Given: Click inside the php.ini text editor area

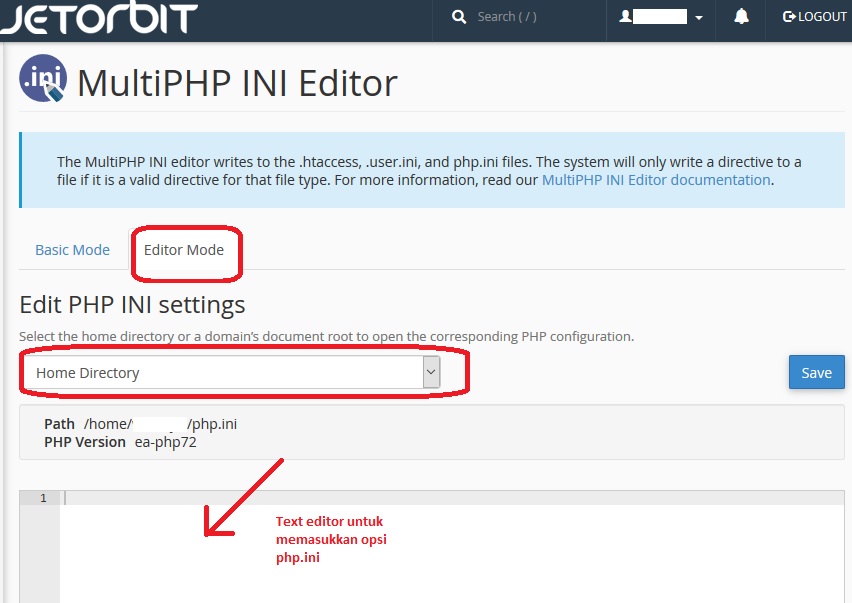Looking at the screenshot, I should click(x=452, y=549).
